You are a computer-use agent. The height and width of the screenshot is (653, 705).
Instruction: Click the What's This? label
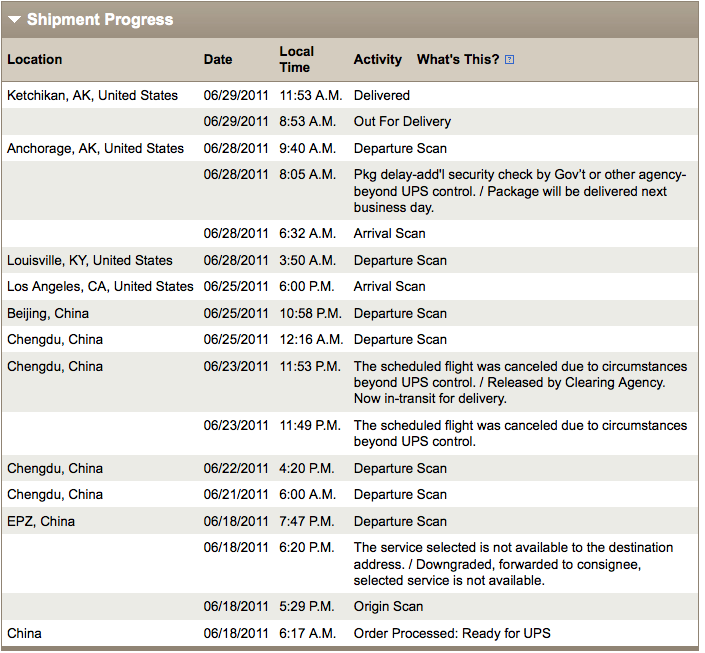tap(458, 59)
